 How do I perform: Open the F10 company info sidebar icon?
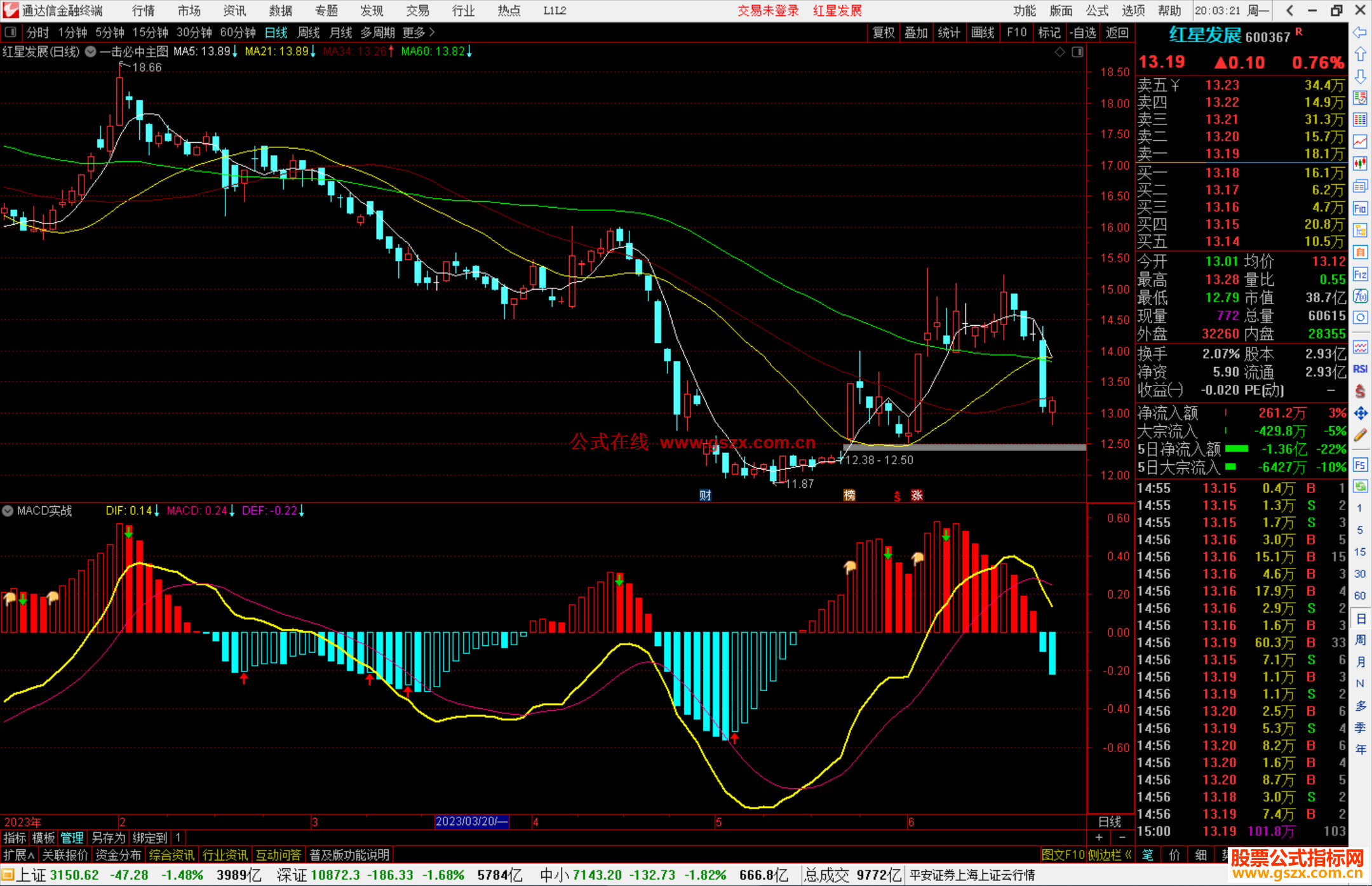[x=1360, y=208]
